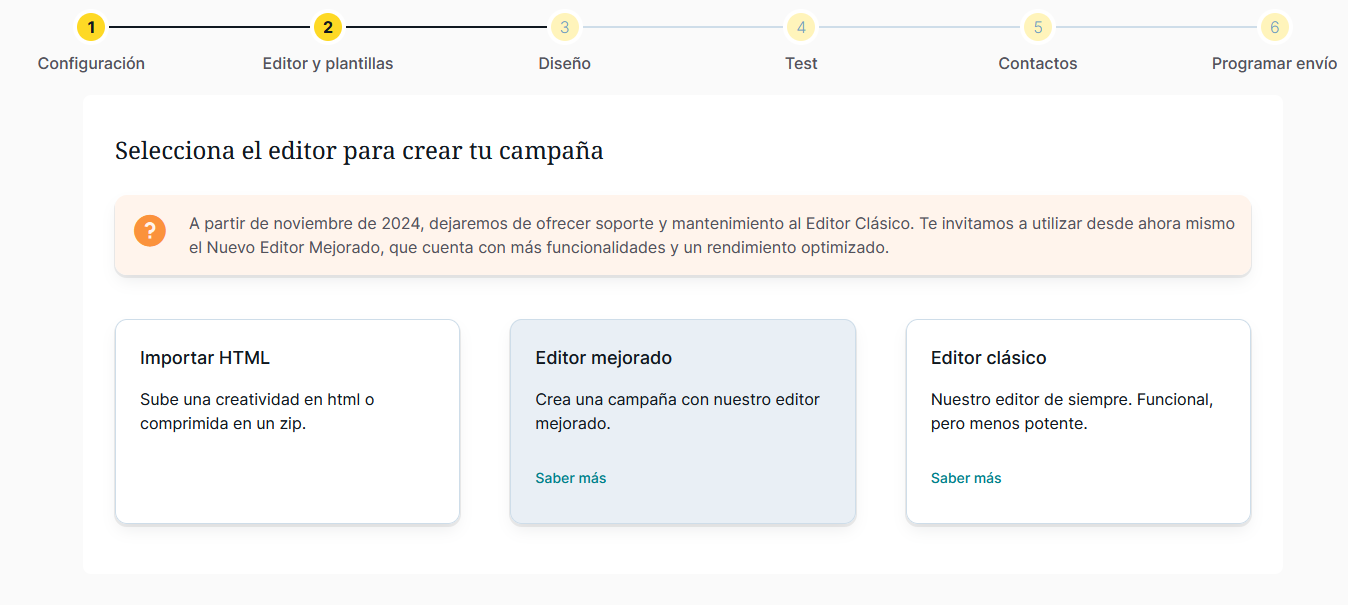Click the Editor Clásico support notice text

coord(711,235)
